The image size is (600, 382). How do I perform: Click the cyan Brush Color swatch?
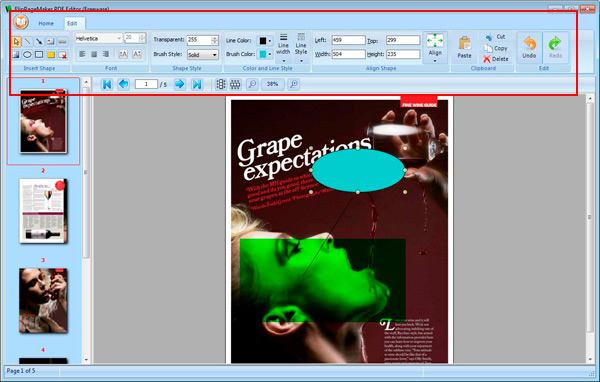click(x=262, y=54)
